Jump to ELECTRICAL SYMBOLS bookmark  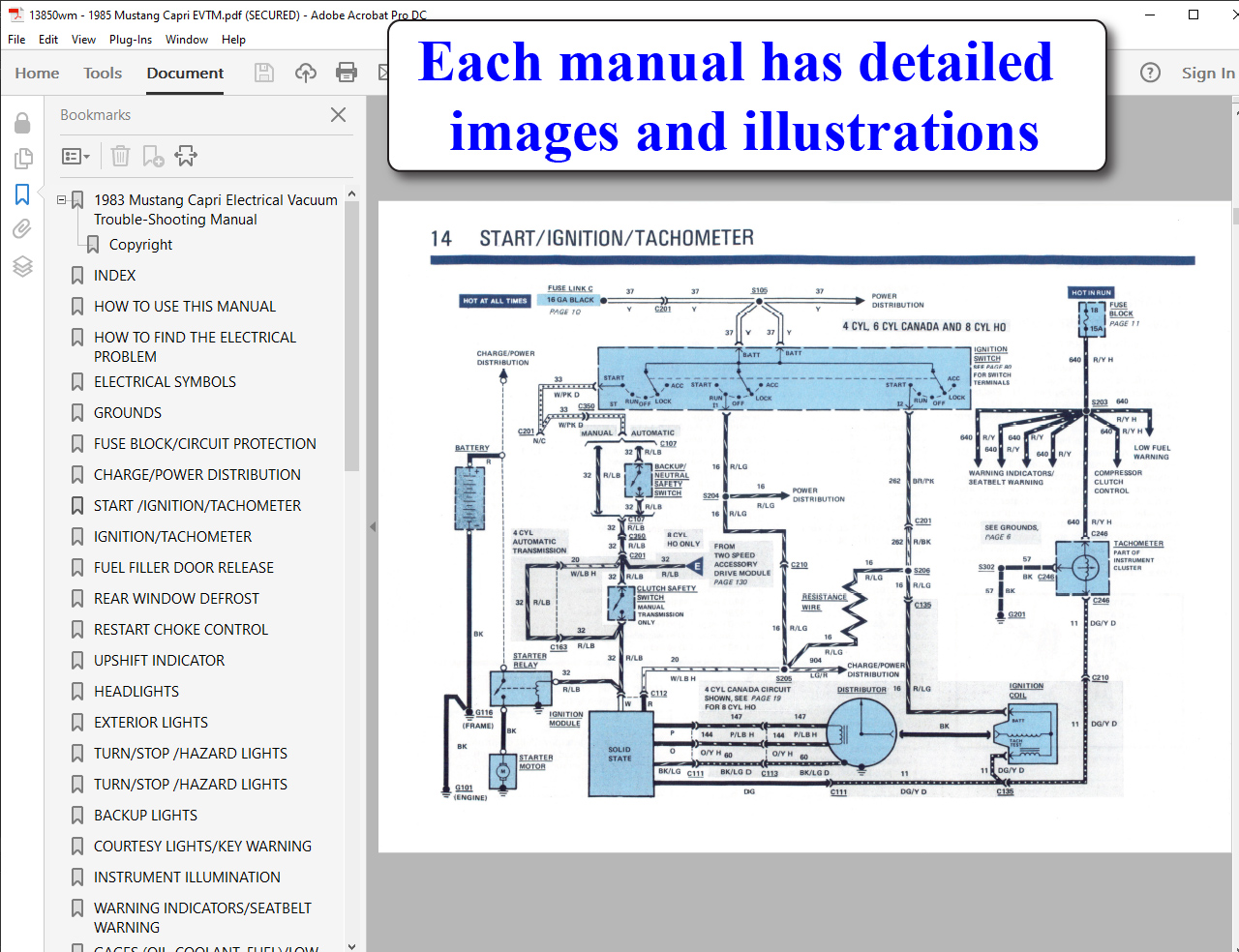[165, 382]
